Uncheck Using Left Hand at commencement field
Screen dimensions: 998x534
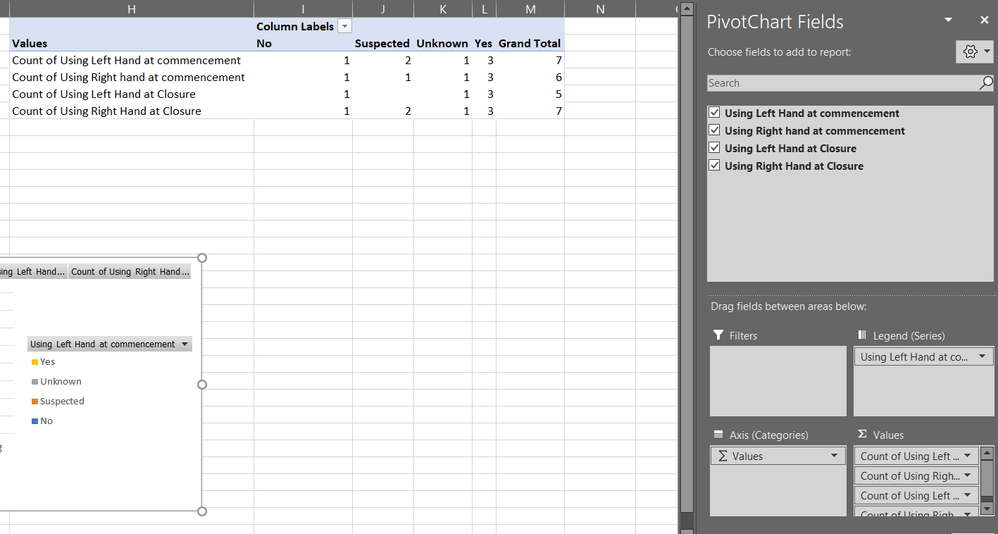[x=715, y=113]
